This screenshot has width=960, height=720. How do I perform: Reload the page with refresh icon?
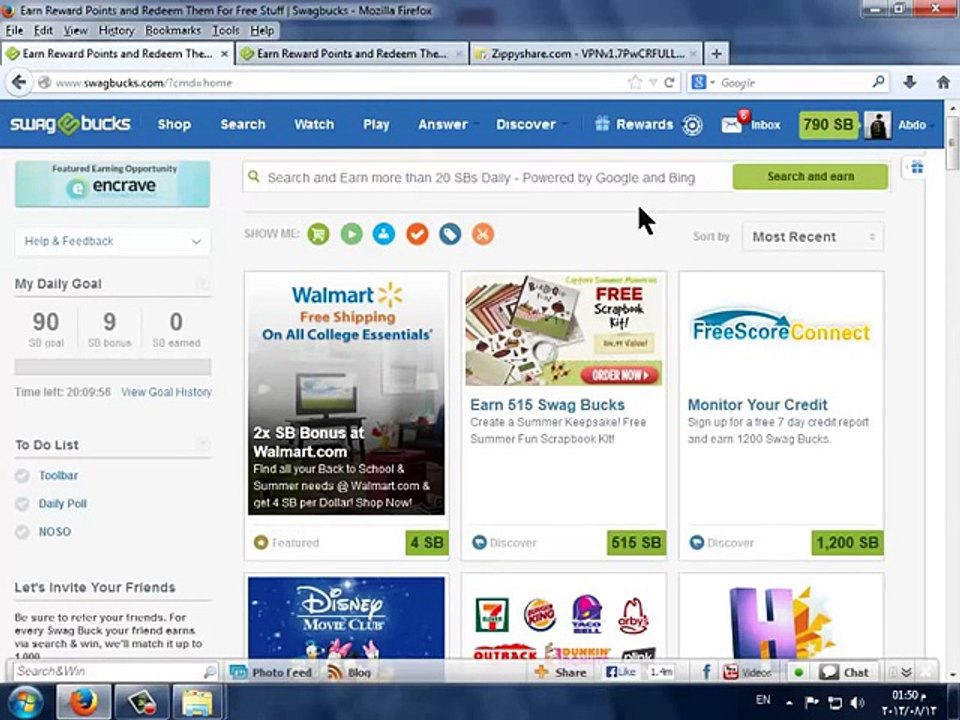pyautogui.click(x=669, y=82)
